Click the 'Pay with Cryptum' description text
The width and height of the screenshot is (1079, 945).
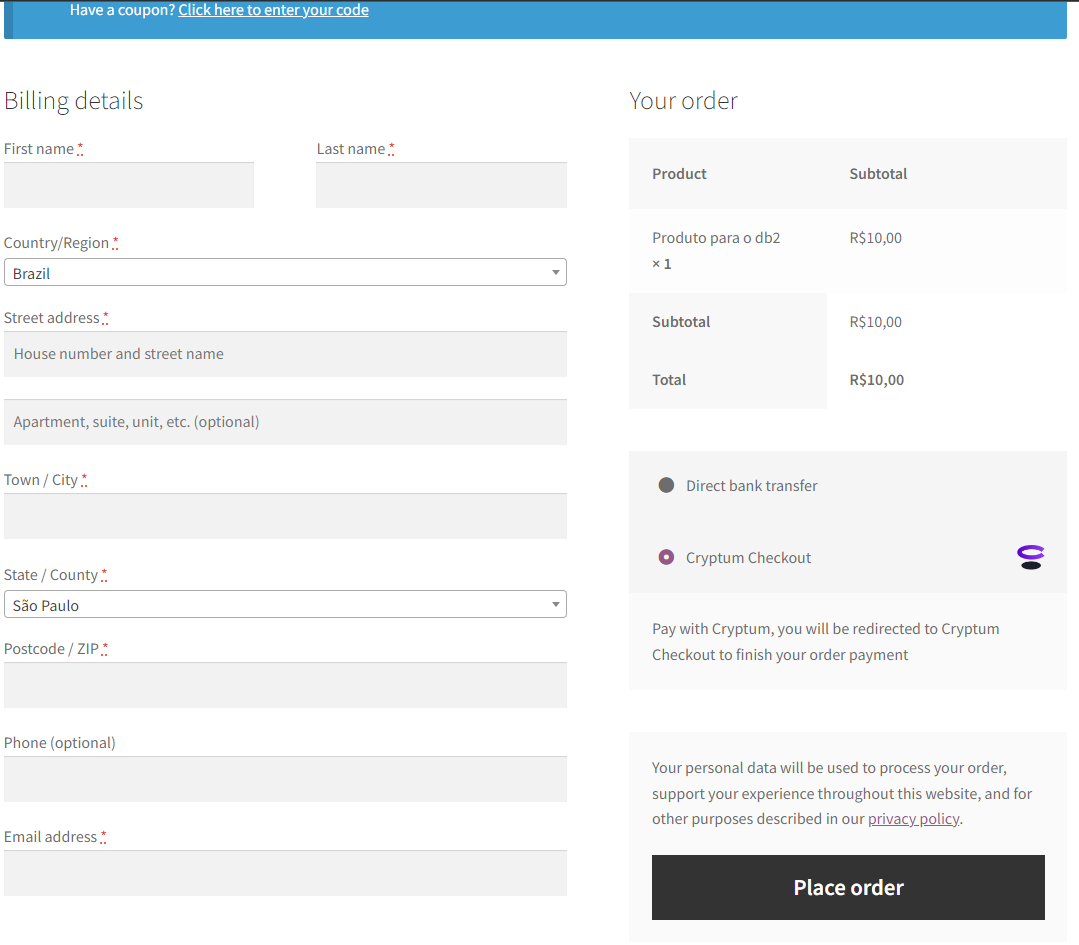click(x=826, y=641)
